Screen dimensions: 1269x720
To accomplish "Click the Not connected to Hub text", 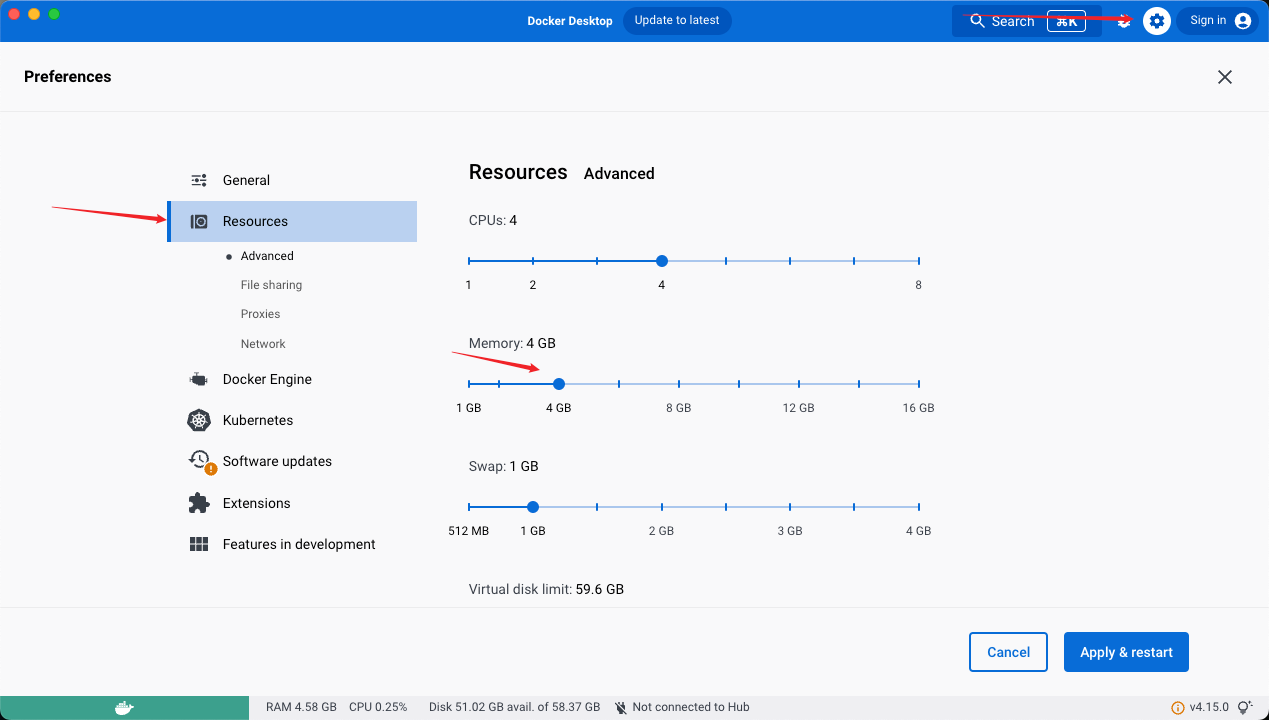I will 691,707.
